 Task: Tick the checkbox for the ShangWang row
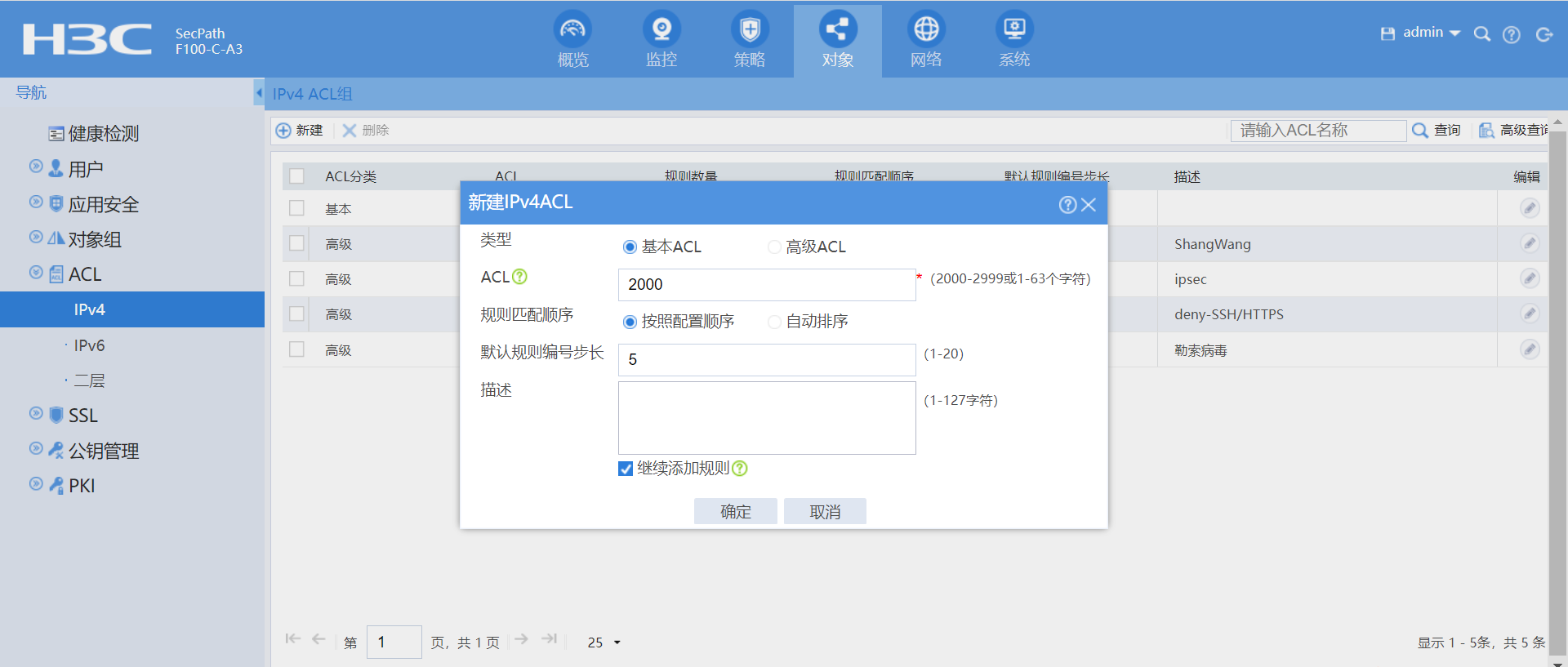pyautogui.click(x=296, y=243)
